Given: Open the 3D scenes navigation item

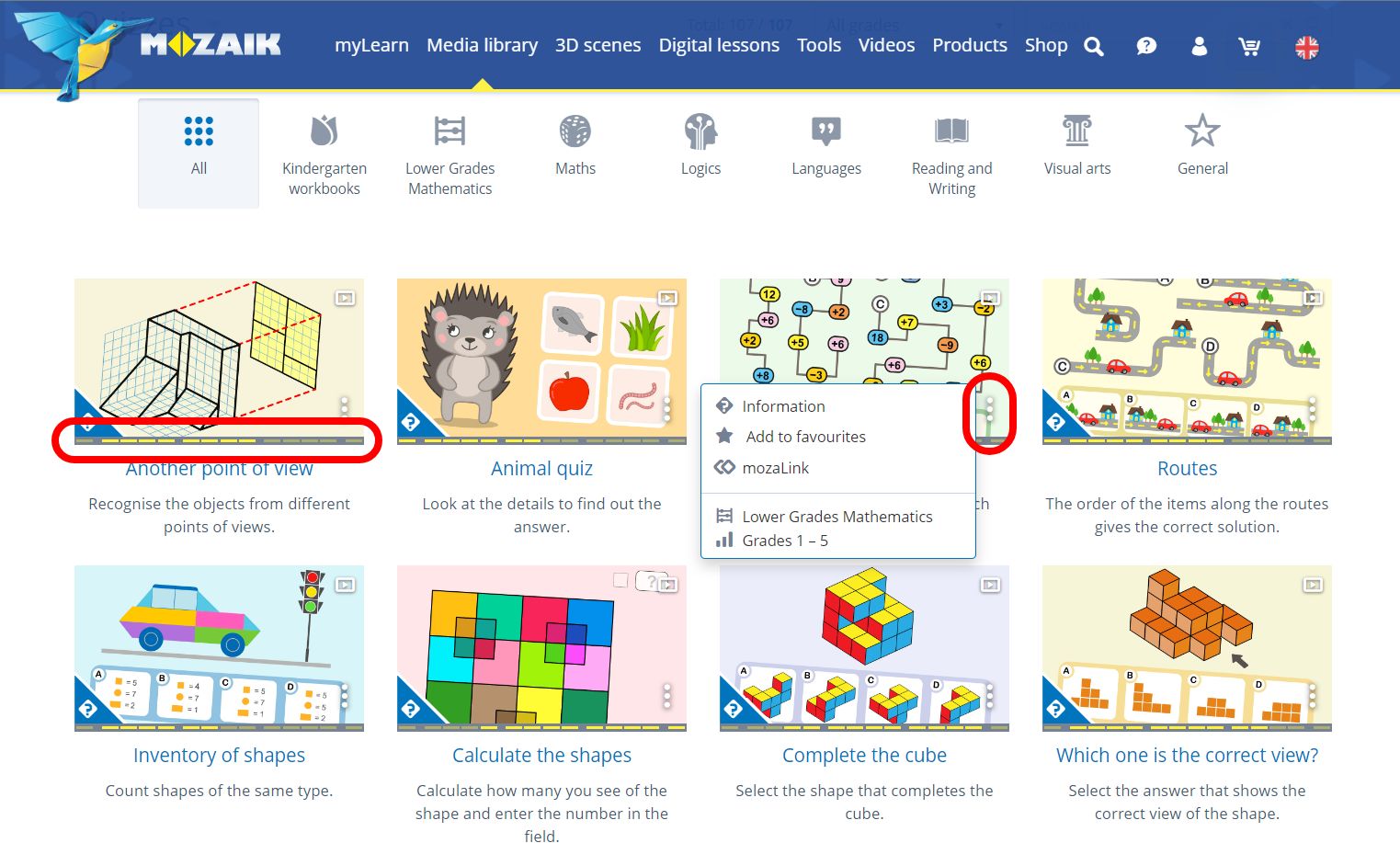Looking at the screenshot, I should click(598, 45).
